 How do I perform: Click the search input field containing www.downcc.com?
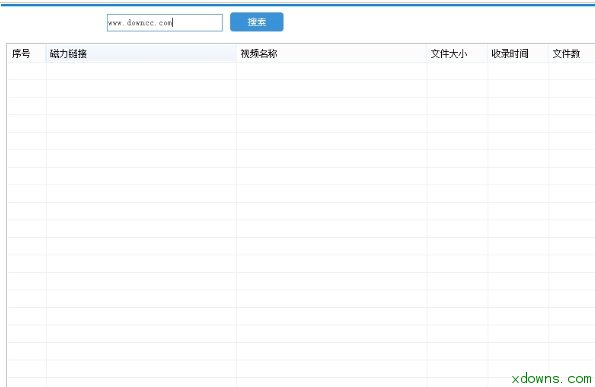coord(165,23)
